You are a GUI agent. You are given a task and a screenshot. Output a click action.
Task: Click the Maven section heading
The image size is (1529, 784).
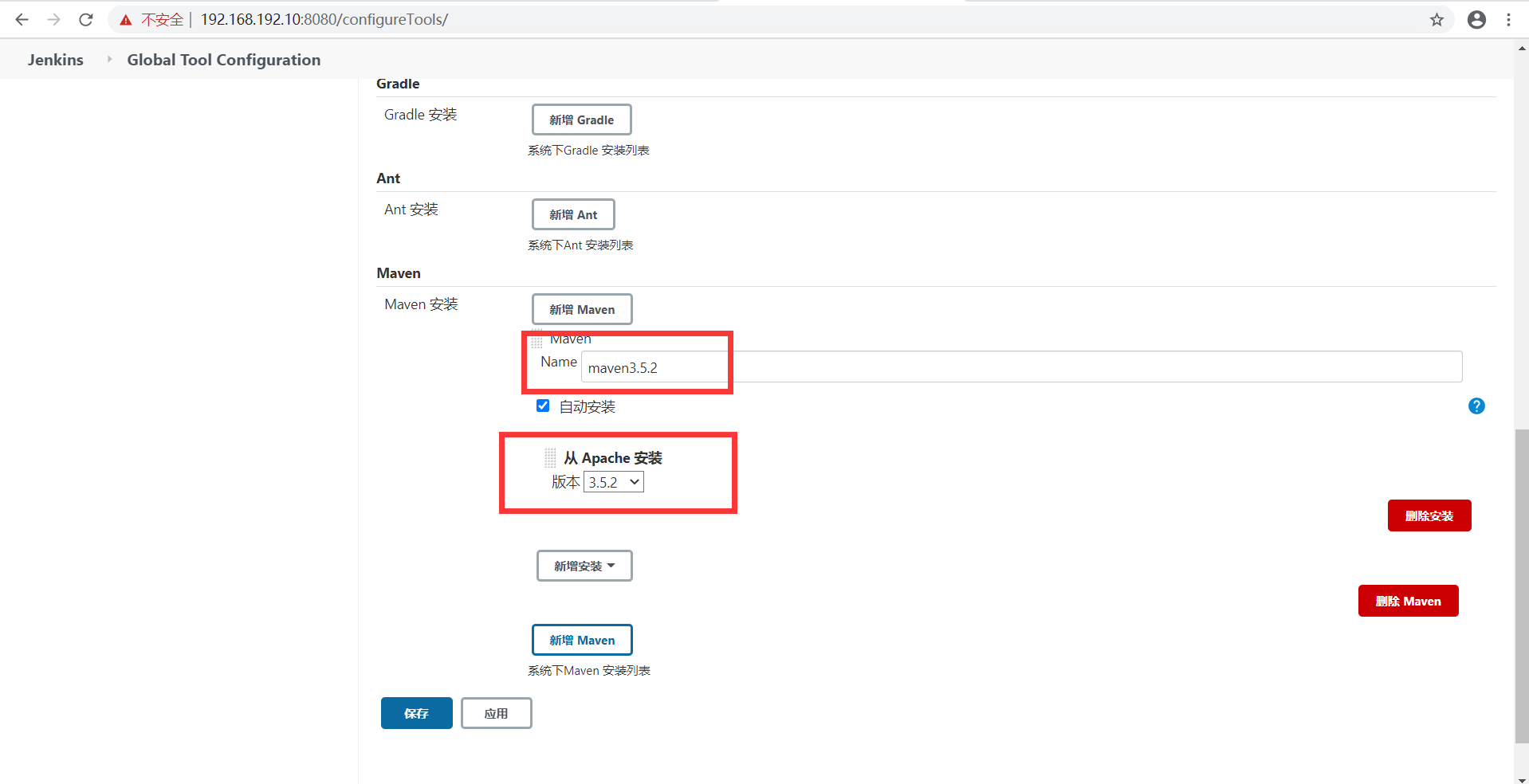click(399, 273)
